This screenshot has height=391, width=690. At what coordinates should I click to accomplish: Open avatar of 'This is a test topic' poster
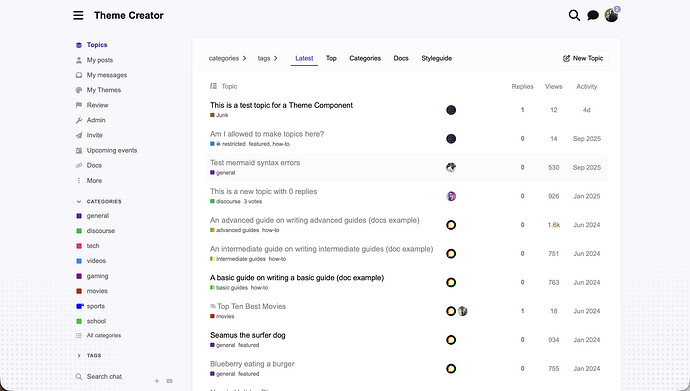pyautogui.click(x=451, y=110)
